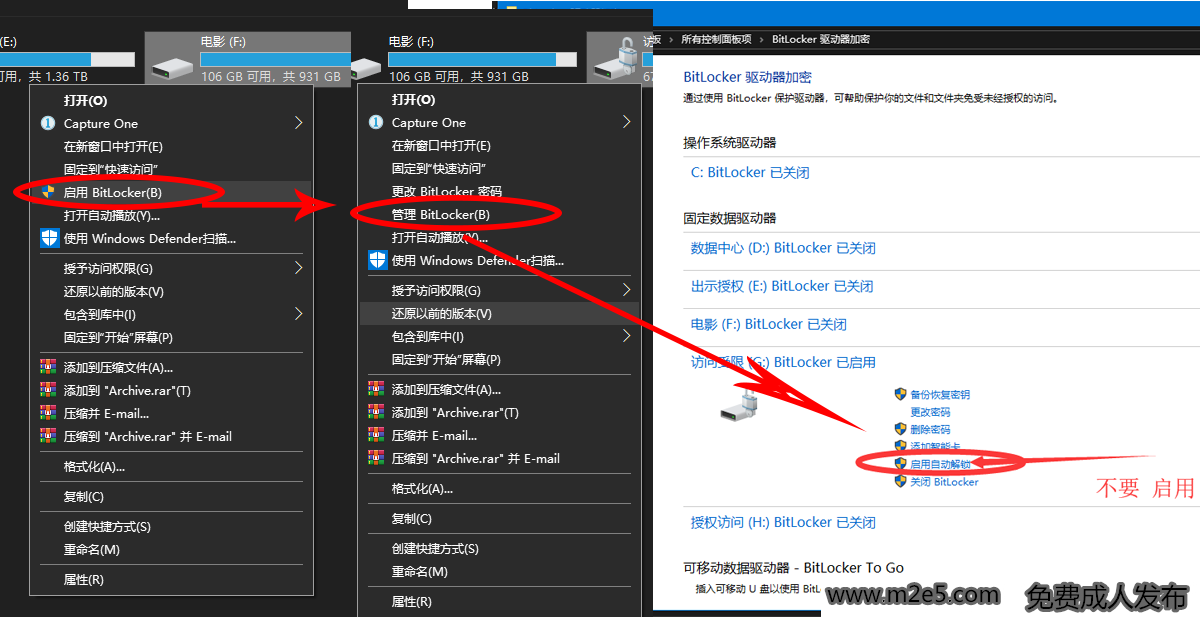This screenshot has height=617, width=1200.
Task: Click the 备份恢复密钥 link
Action: 940,394
